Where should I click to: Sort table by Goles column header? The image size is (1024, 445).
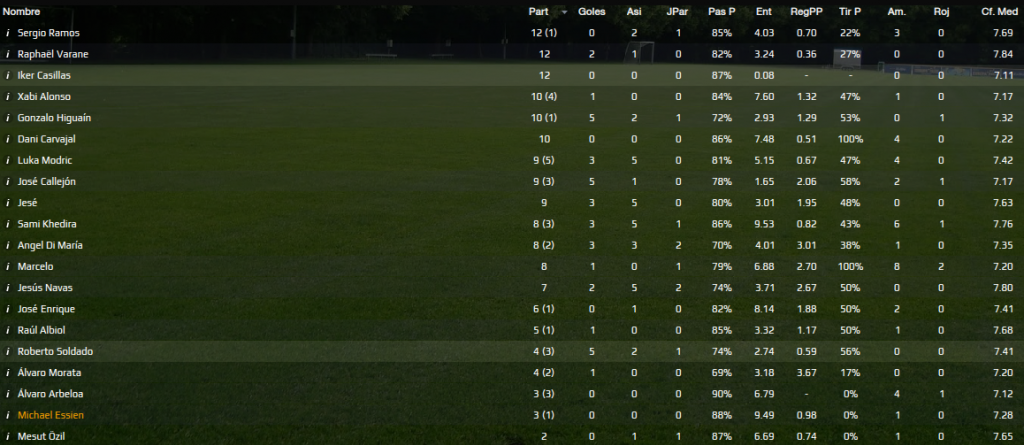592,12
